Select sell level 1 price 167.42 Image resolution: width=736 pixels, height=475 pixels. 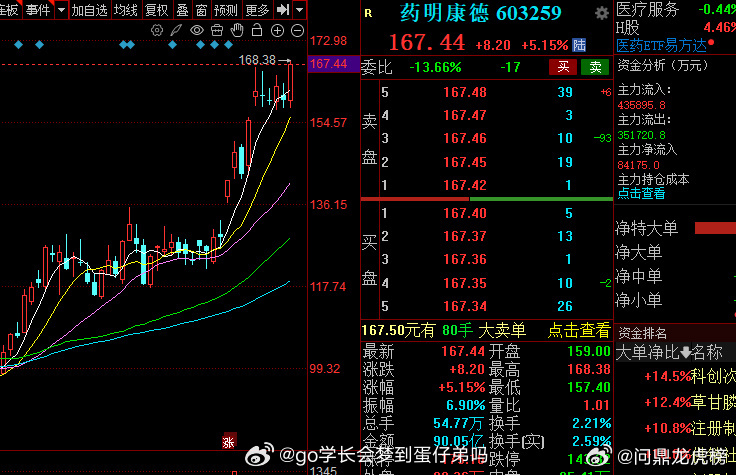[465, 185]
